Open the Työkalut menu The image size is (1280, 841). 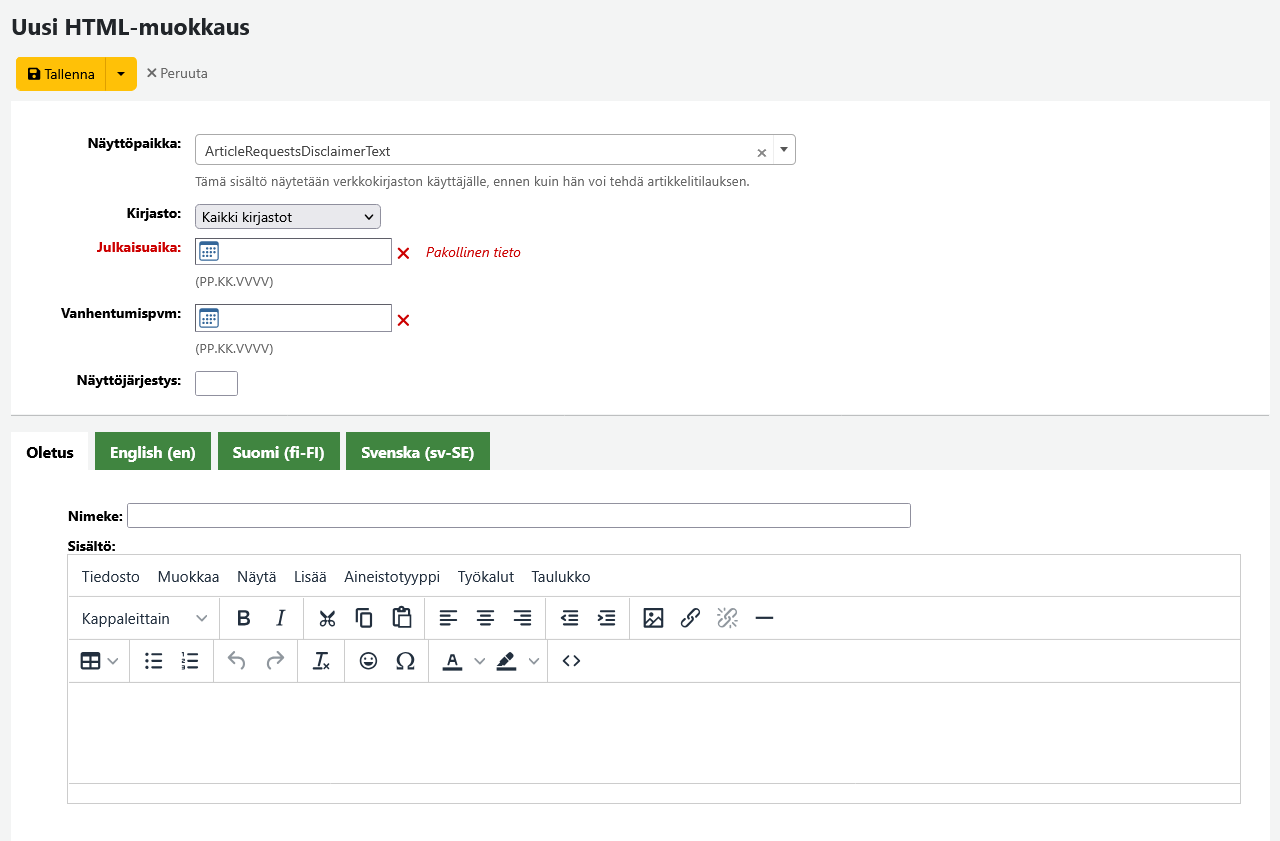tap(485, 577)
